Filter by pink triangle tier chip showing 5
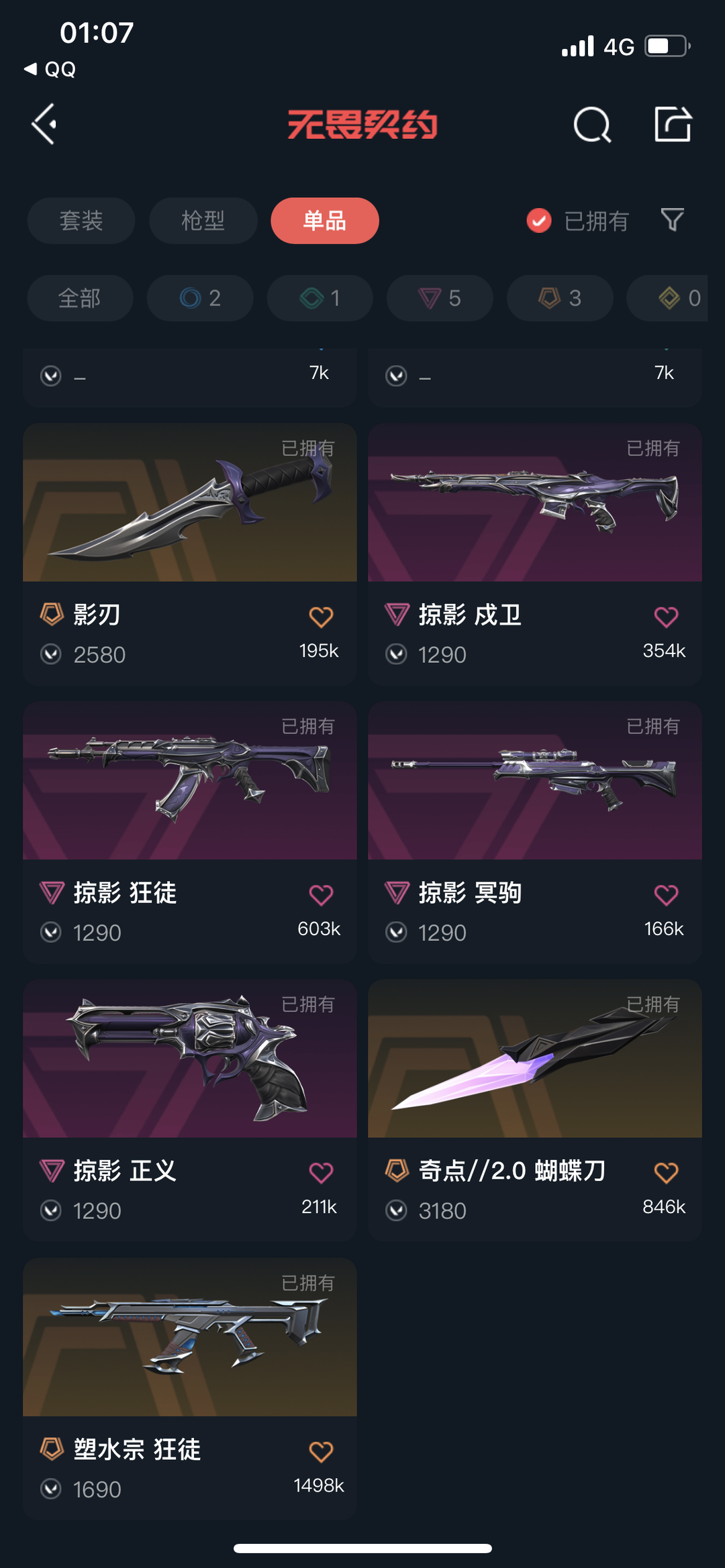 440,298
